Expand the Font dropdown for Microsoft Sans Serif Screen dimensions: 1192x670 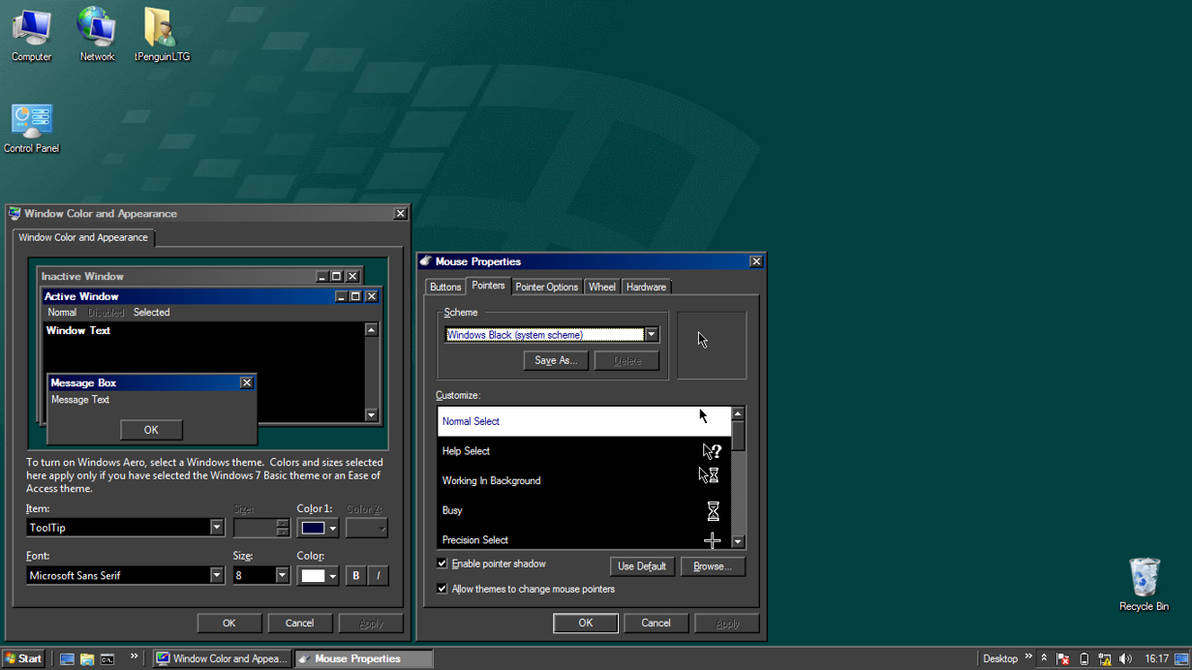219,575
